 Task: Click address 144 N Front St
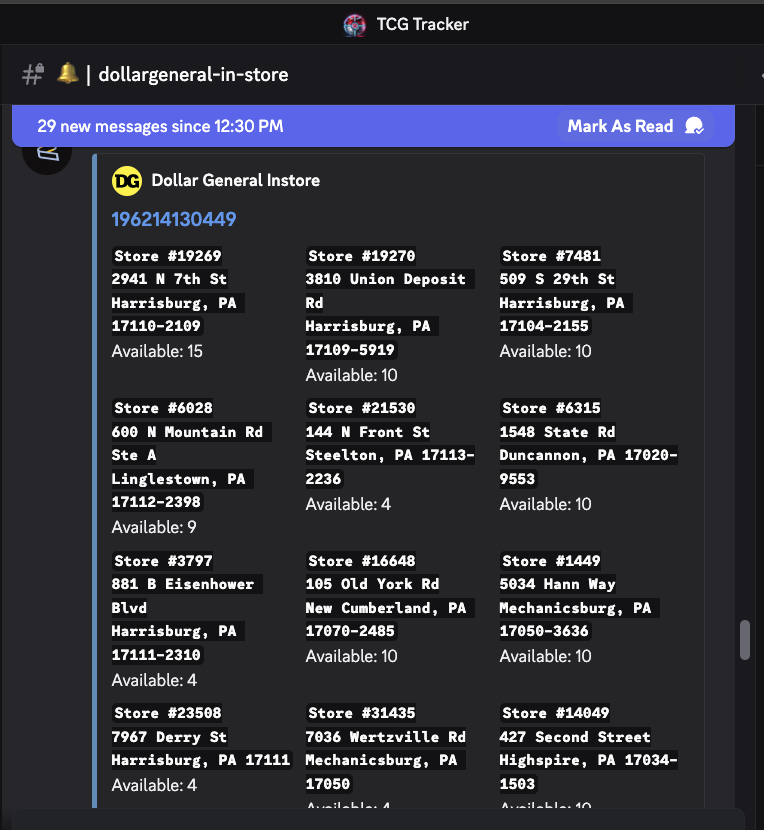(367, 432)
